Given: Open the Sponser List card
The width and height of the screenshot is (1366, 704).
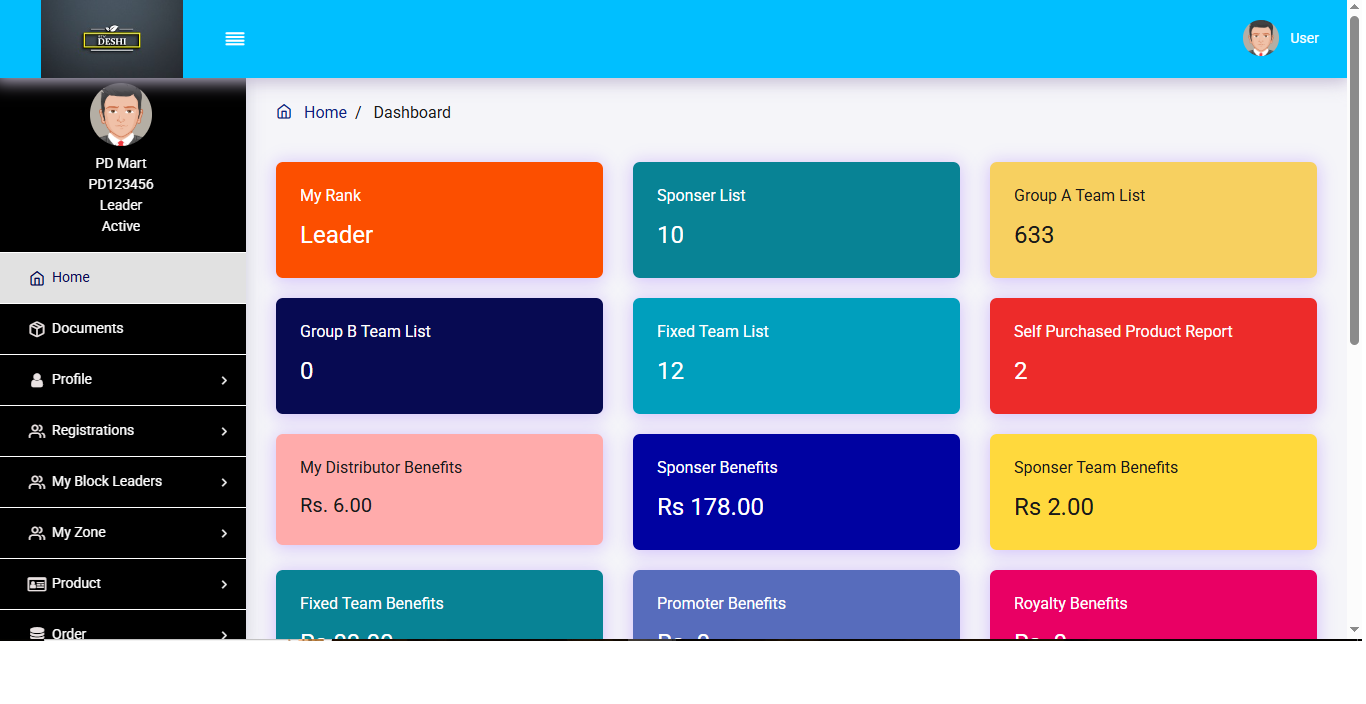Looking at the screenshot, I should coord(796,219).
